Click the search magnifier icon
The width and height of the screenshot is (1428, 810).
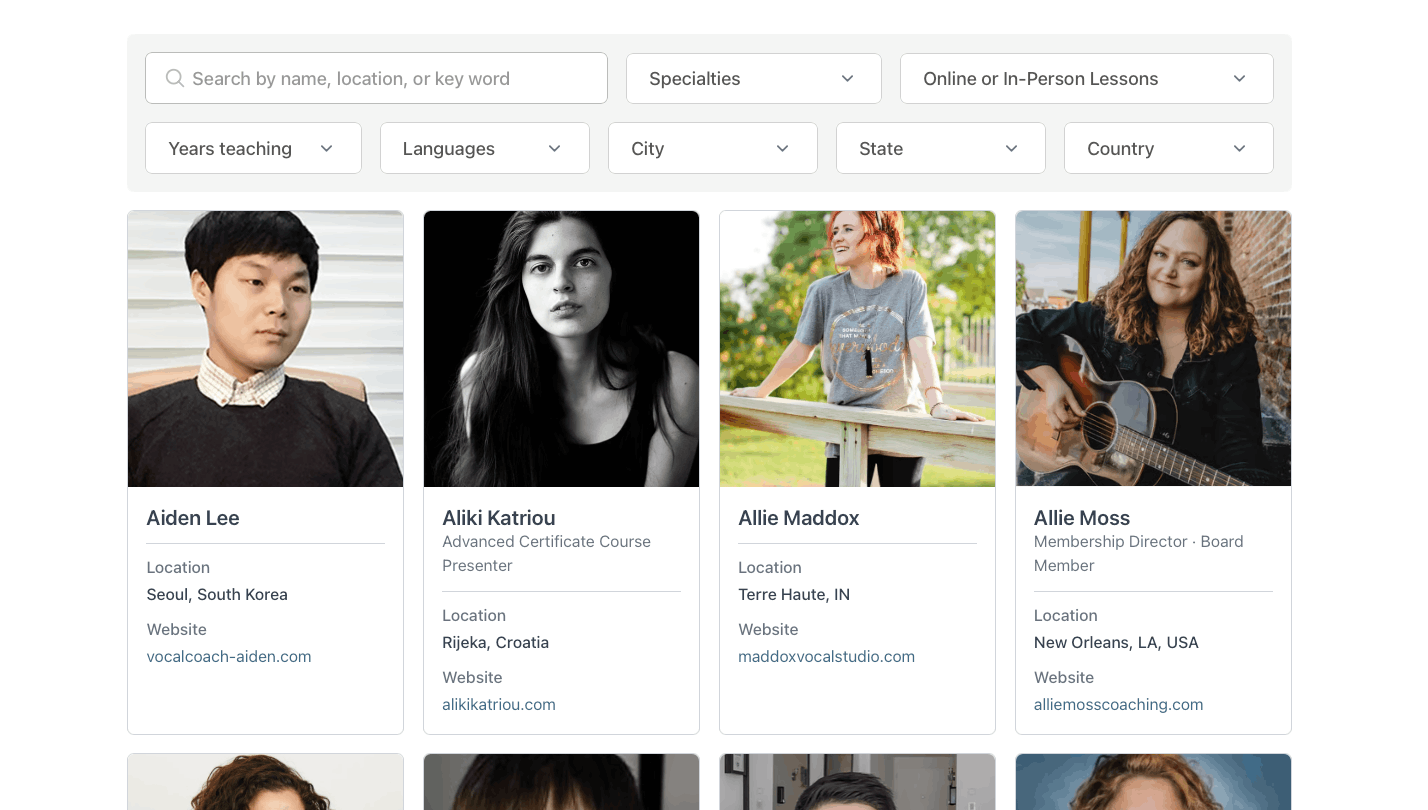pos(174,78)
